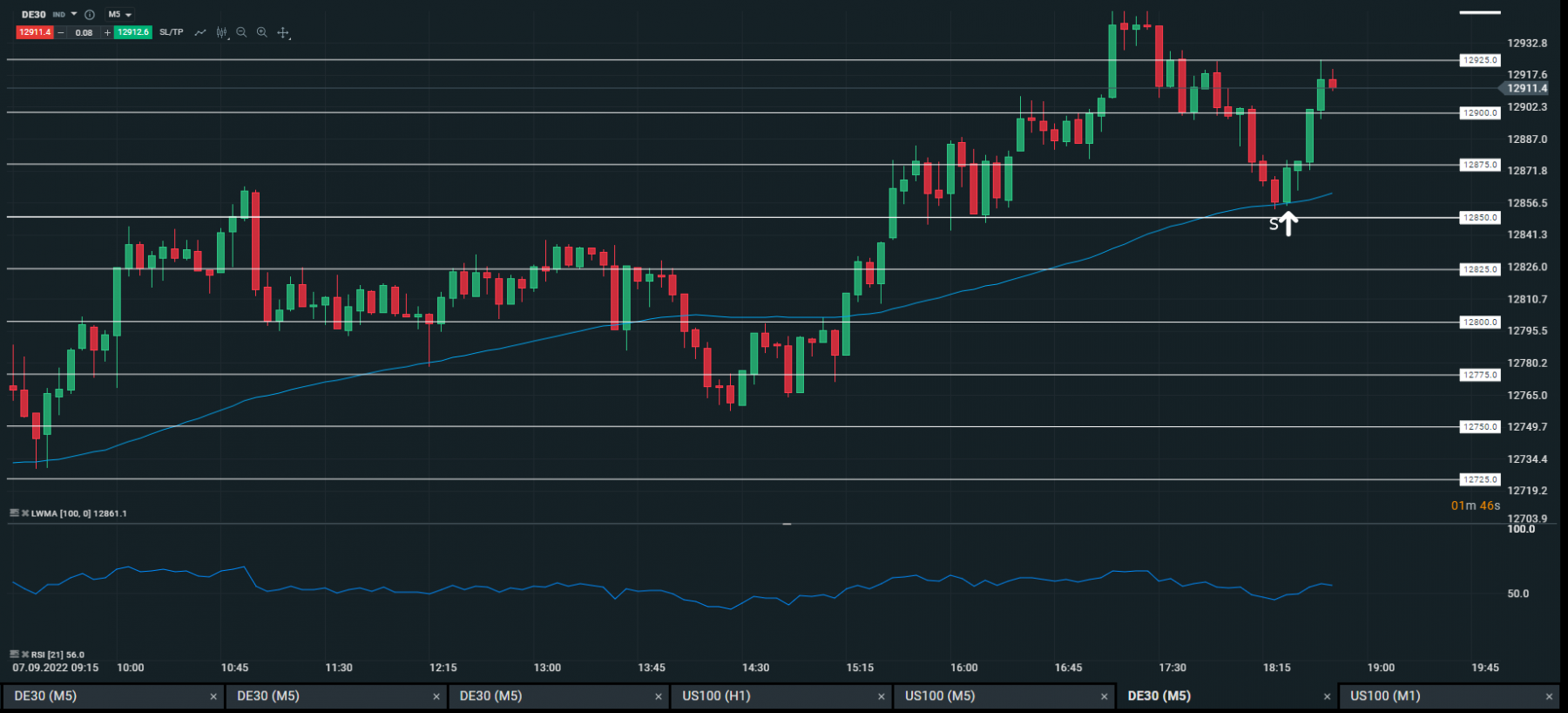Open RSI indicator settings icon
Viewport: 1568px width, 713px height.
click(14, 655)
